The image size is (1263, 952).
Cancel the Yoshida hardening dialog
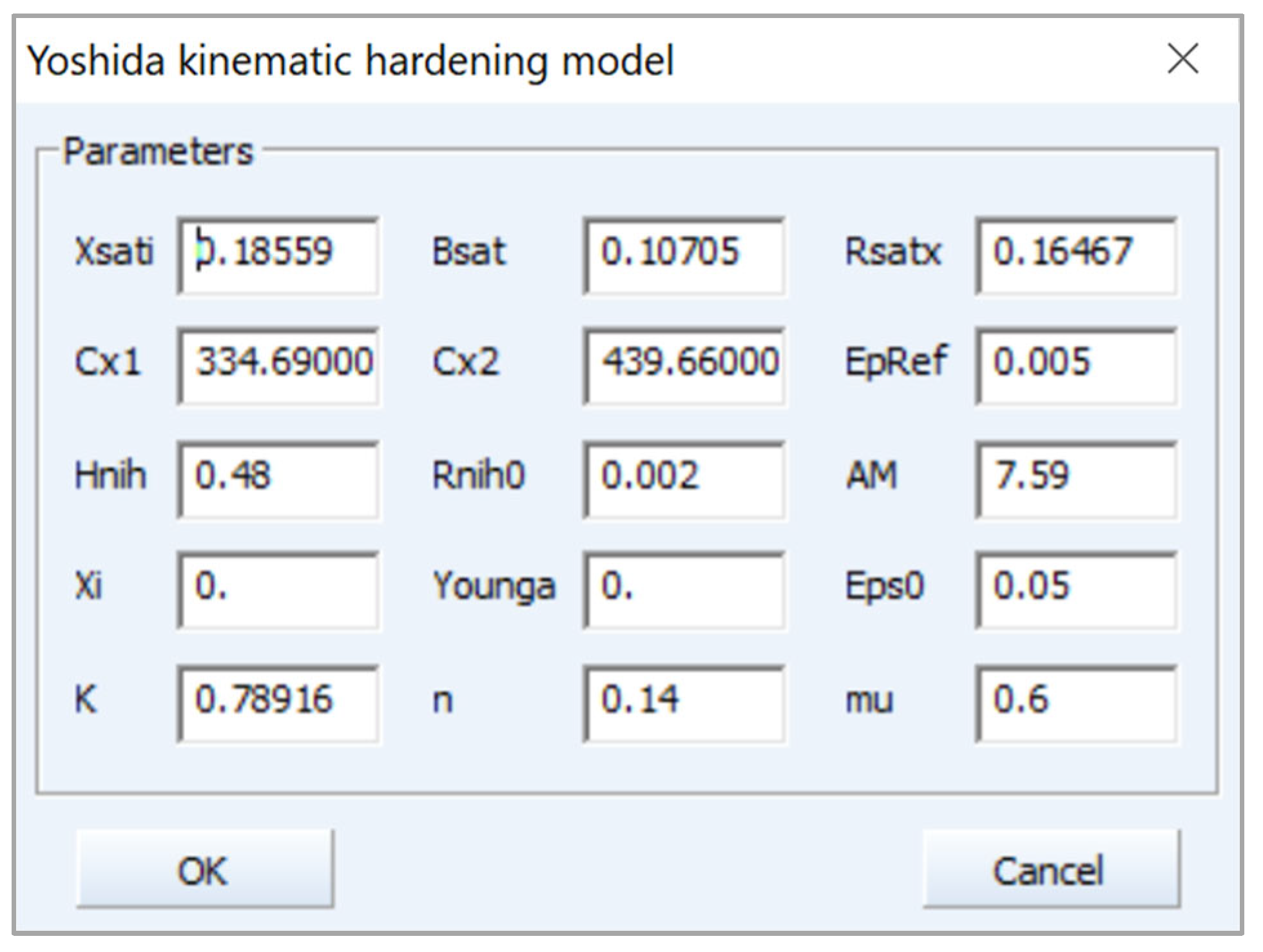[x=1052, y=870]
